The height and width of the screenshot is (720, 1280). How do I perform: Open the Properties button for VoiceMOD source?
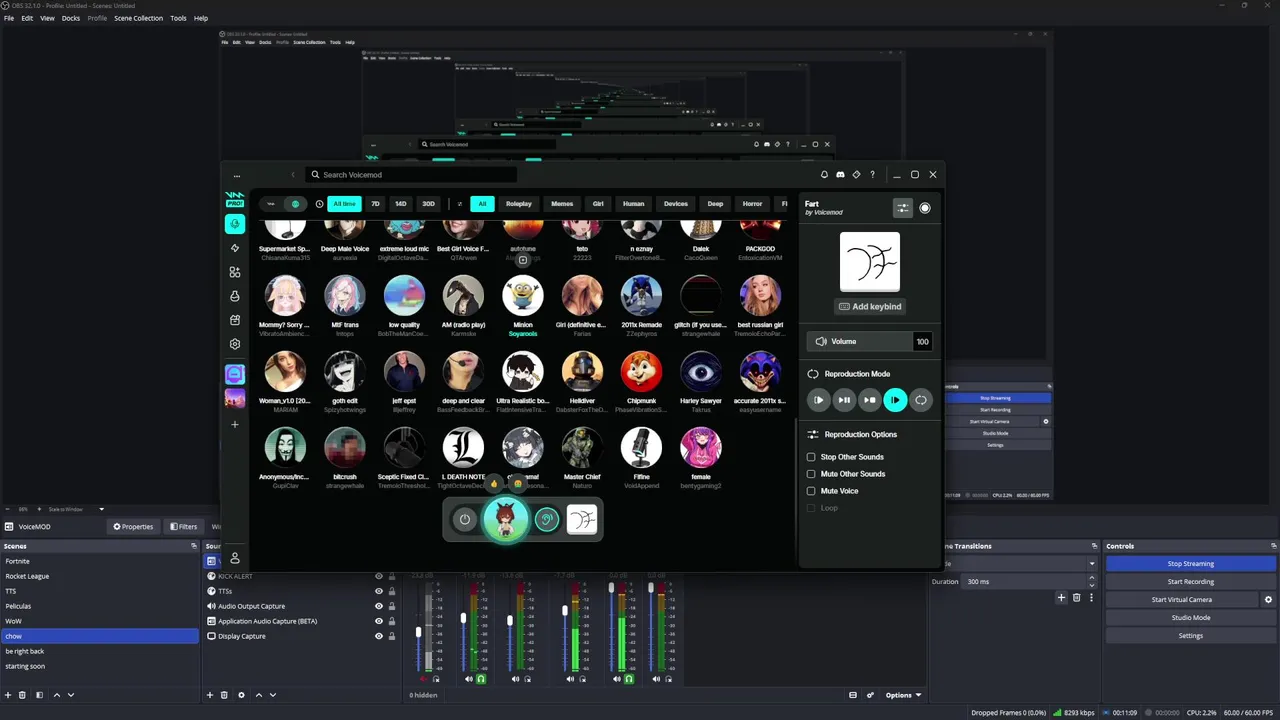133,527
